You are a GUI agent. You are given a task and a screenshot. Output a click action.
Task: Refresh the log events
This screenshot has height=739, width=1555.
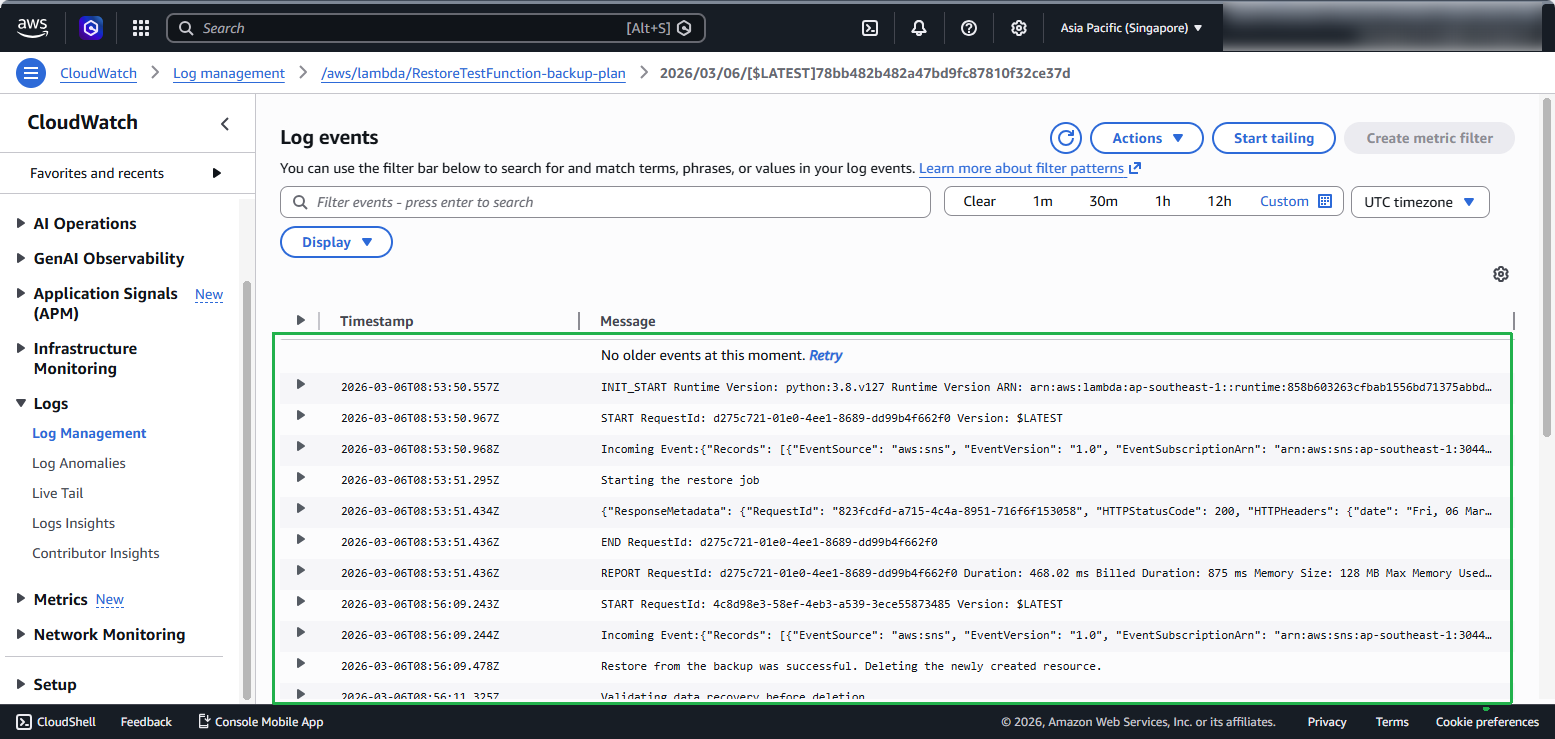click(1066, 138)
